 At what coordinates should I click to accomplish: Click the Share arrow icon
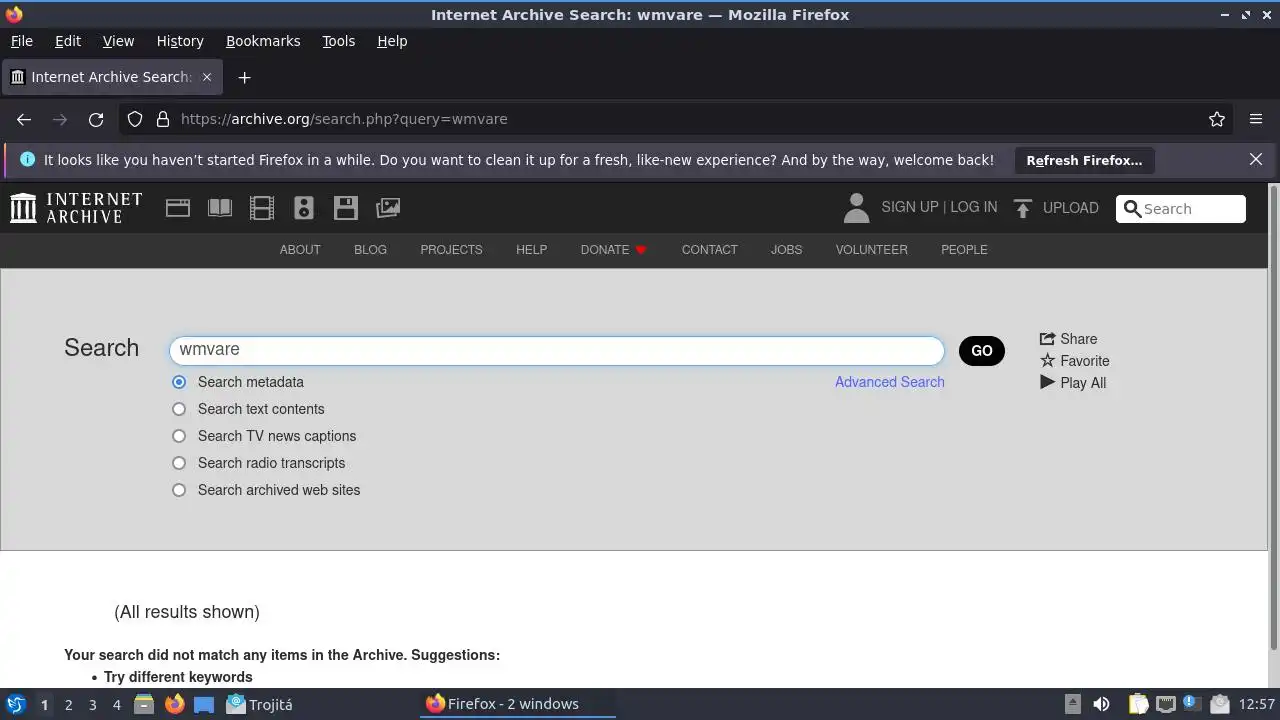click(x=1047, y=339)
